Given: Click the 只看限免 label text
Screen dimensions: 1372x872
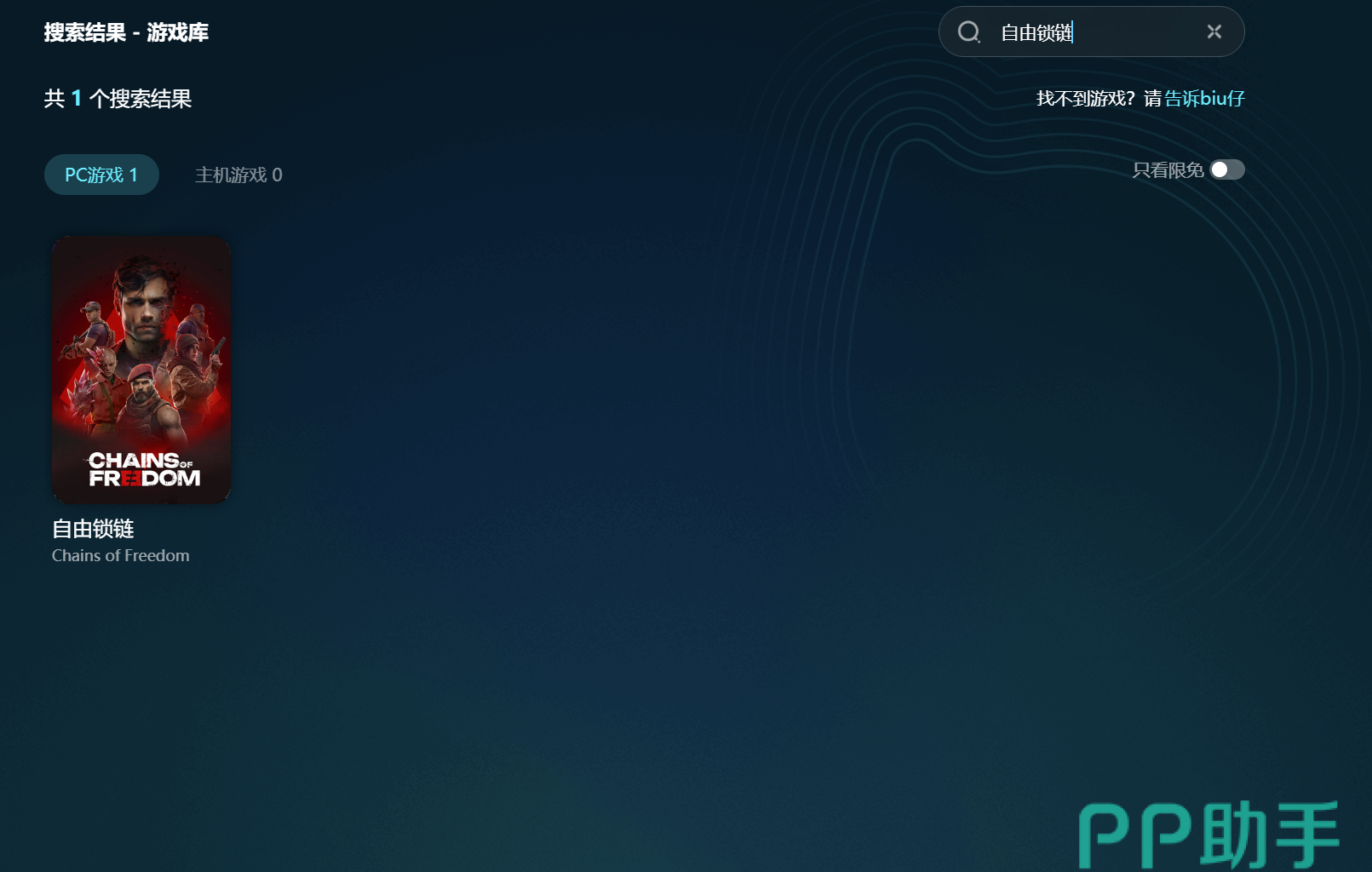Looking at the screenshot, I should [x=1168, y=170].
